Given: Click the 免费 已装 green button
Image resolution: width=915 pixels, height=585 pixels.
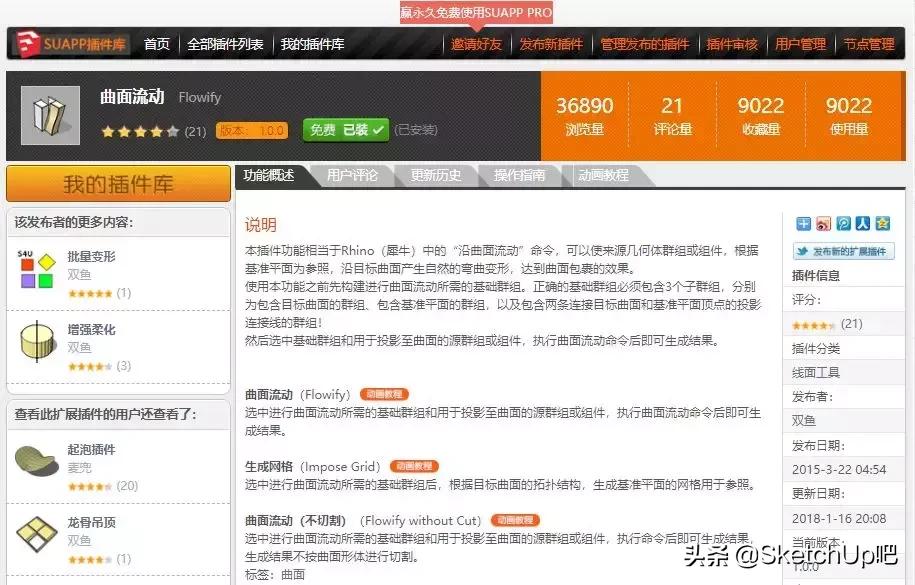Looking at the screenshot, I should click(345, 130).
